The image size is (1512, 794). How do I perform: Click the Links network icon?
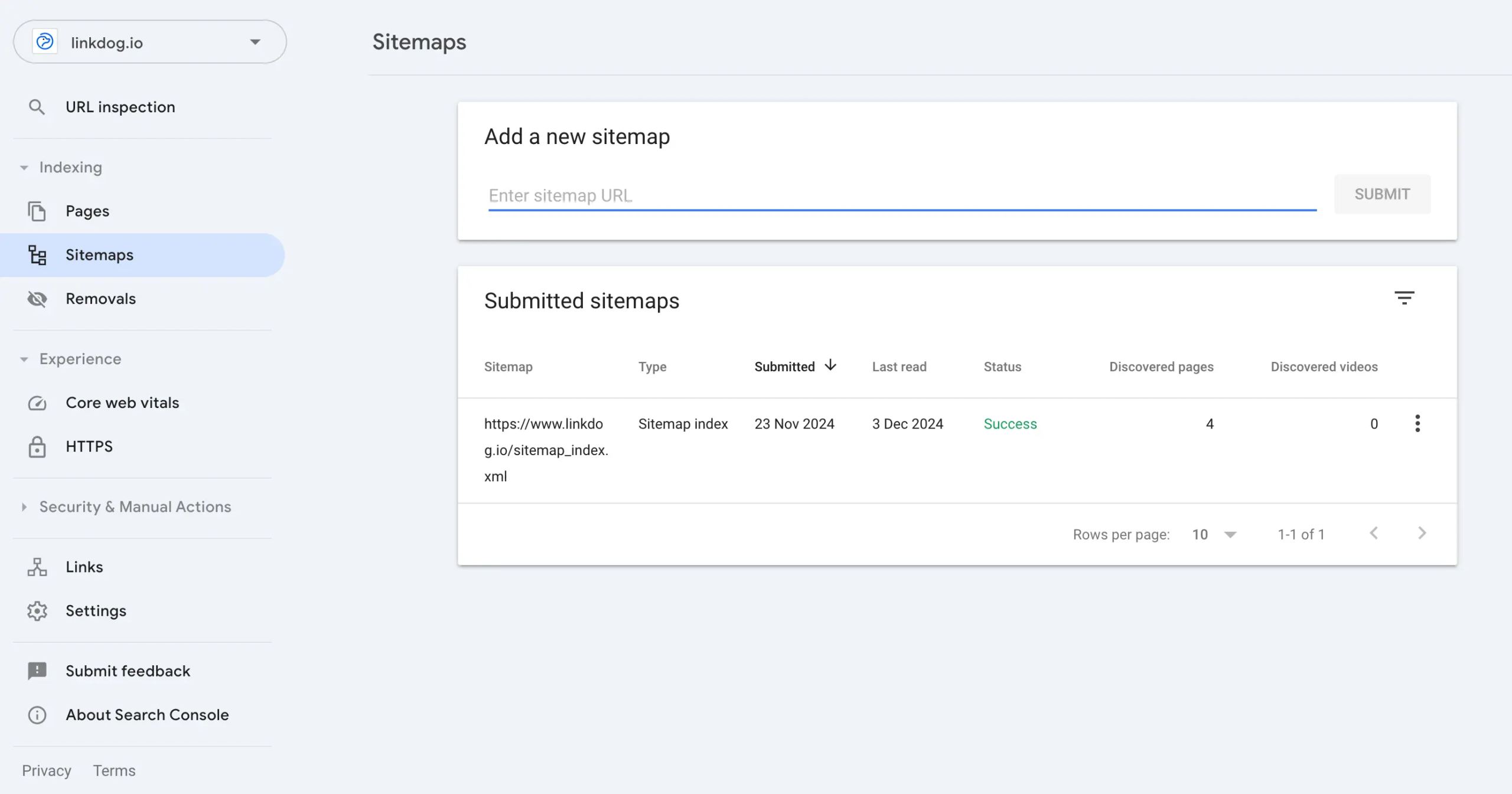click(x=37, y=567)
